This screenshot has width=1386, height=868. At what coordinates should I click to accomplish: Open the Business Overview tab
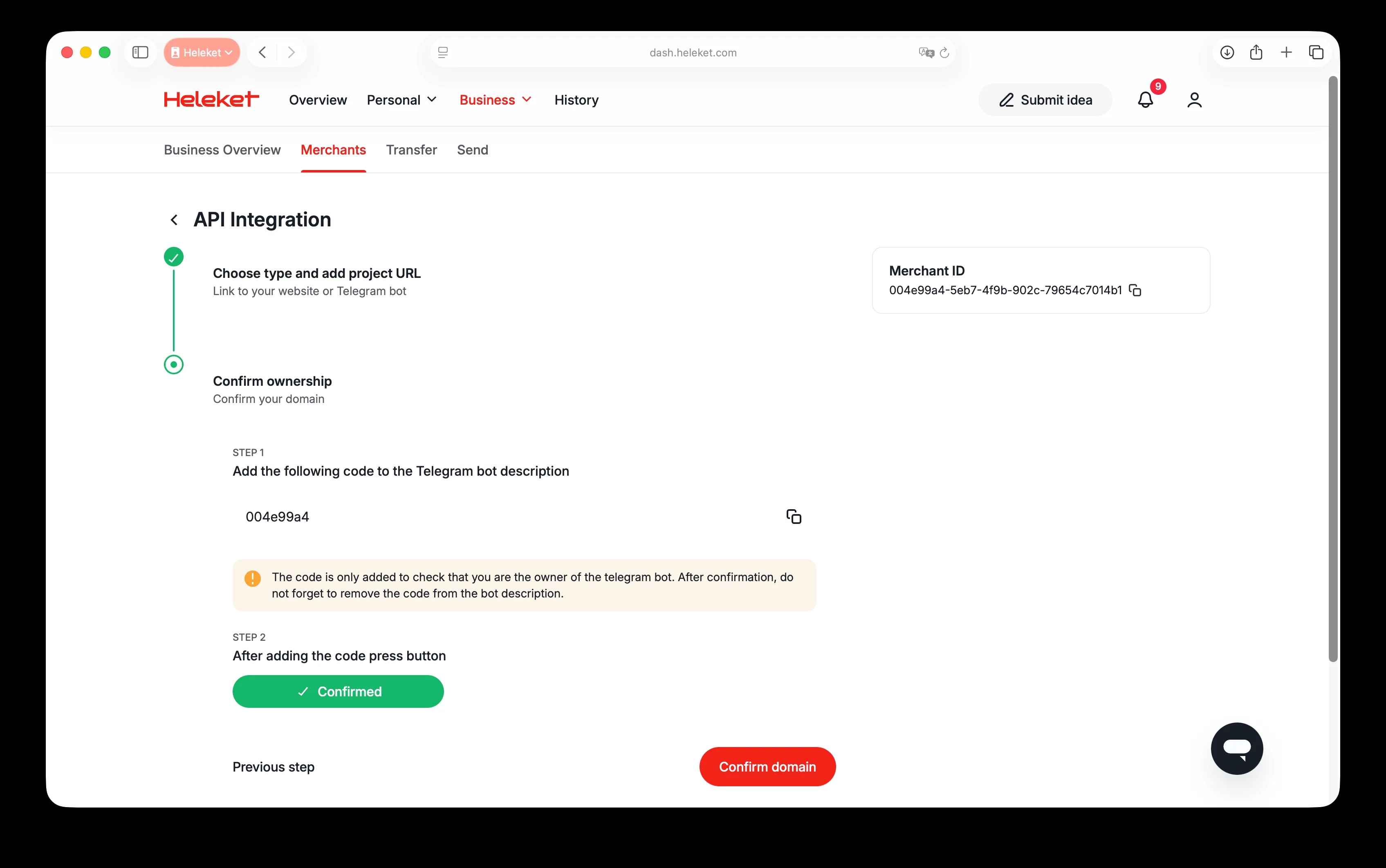pyautogui.click(x=222, y=150)
